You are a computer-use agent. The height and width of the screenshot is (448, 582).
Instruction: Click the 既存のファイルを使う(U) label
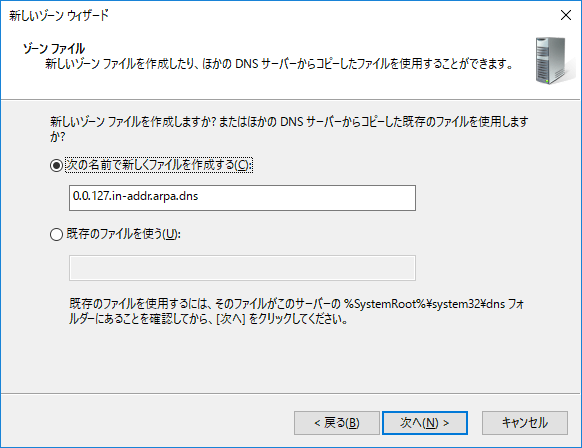pyautogui.click(x=123, y=234)
